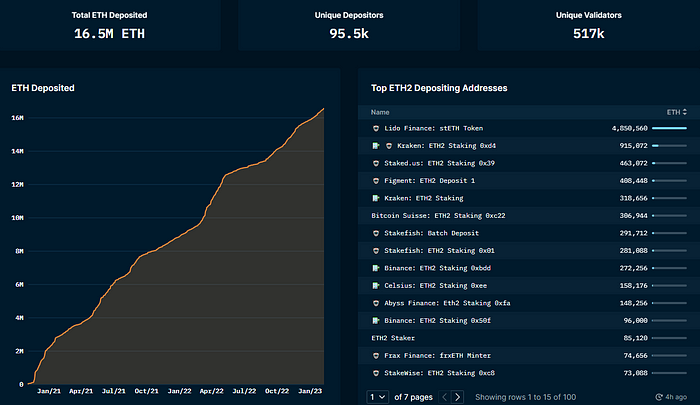Click the 306,944 ETH value

[x=633, y=216]
